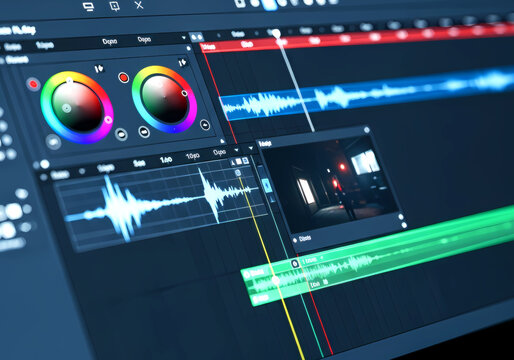Open second dropdown arrow beside the preview panel's corner
Screen dimensions: 514x360
[x=251, y=148]
